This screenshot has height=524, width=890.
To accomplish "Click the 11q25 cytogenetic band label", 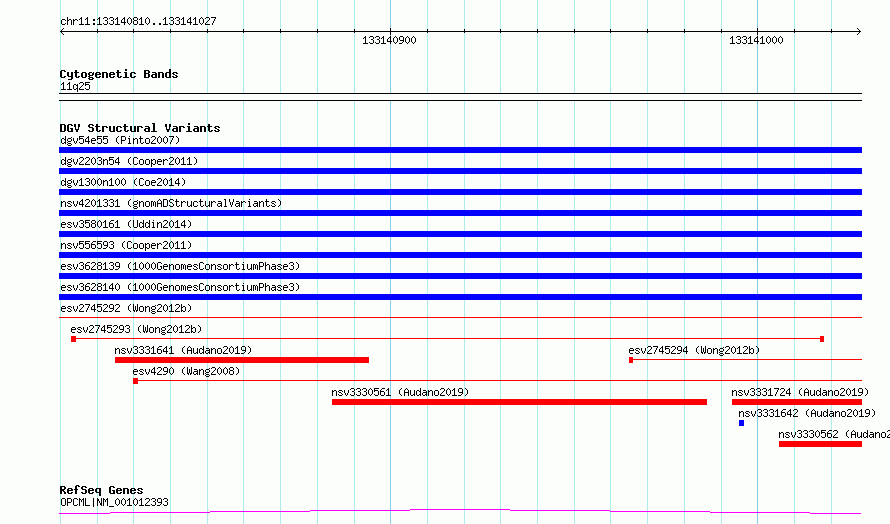I will (x=75, y=86).
